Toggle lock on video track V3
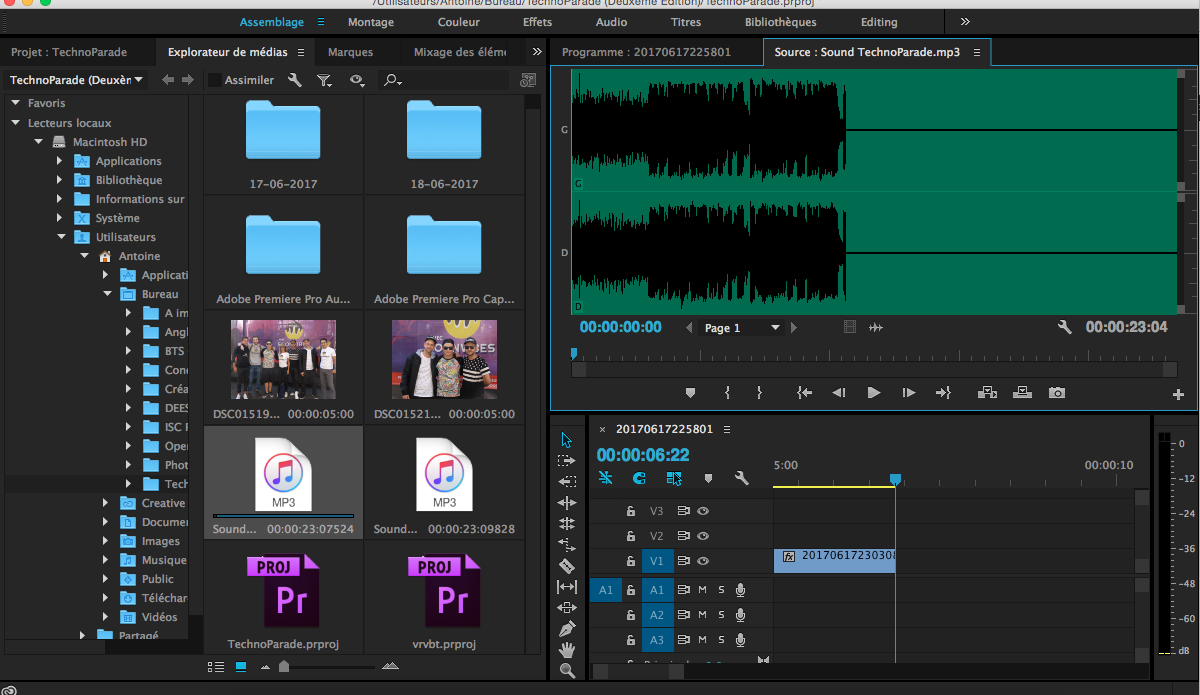Screen dimensions: 1200x695 click(x=631, y=511)
